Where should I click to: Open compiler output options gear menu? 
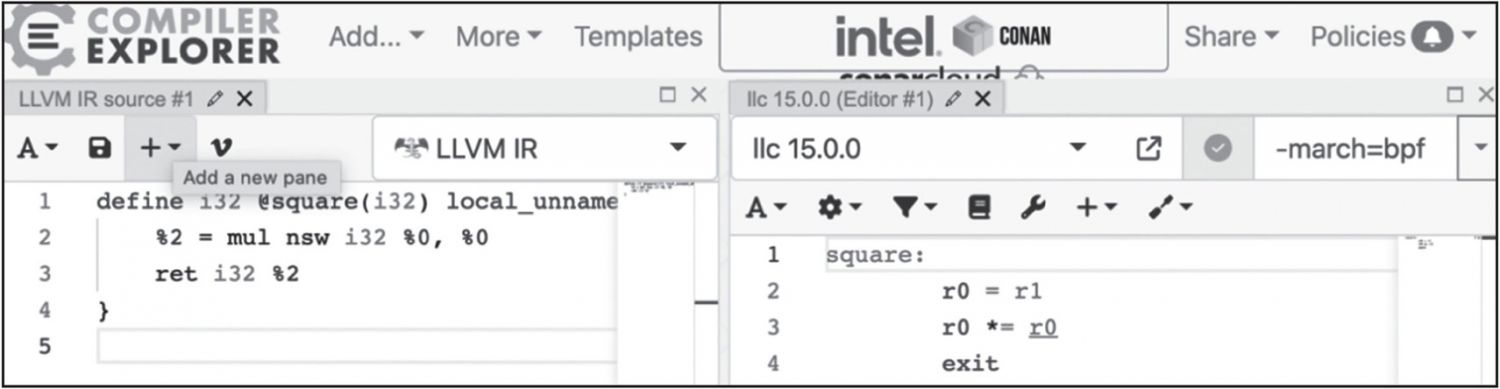point(837,207)
